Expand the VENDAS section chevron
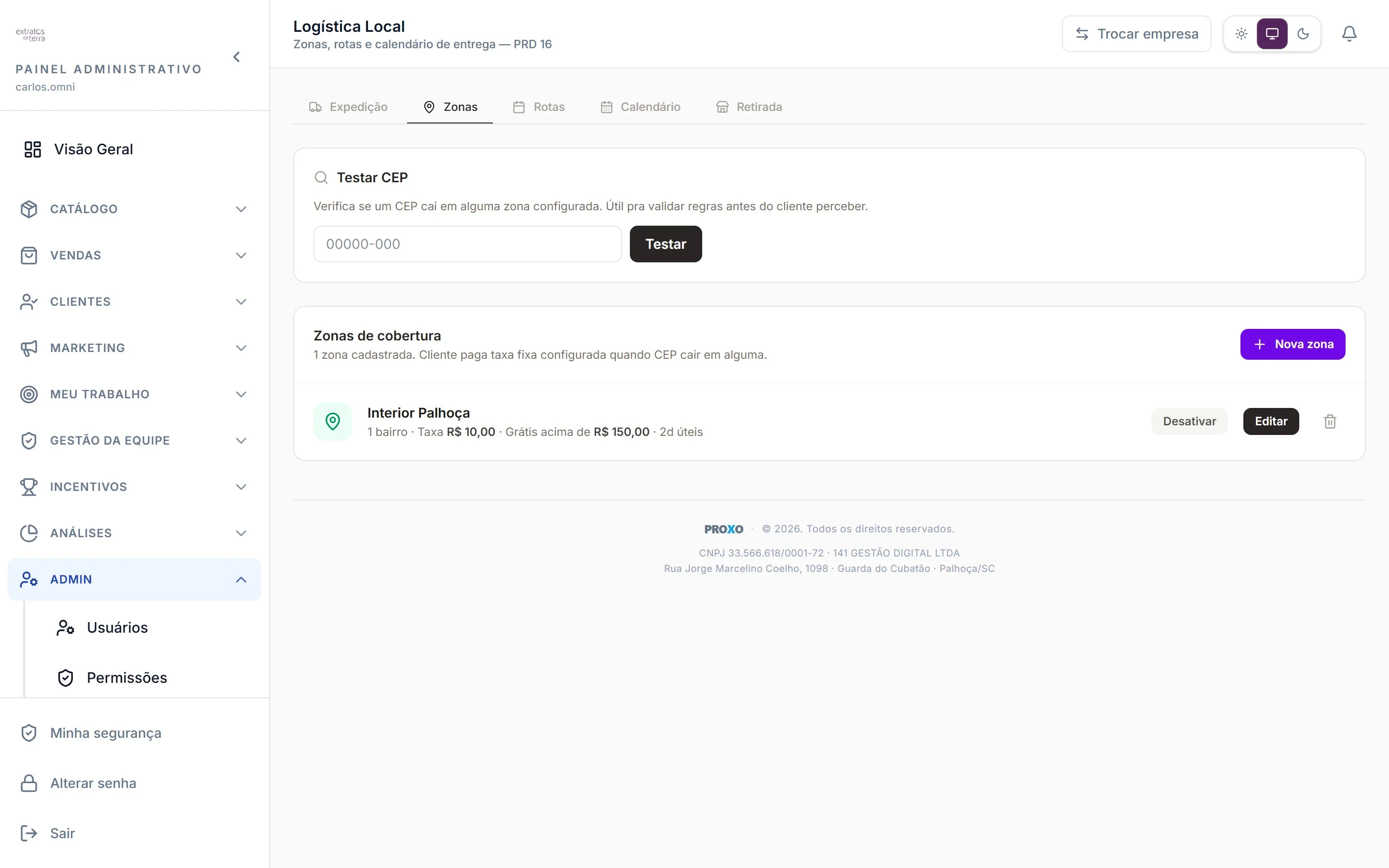This screenshot has height=868, width=1389. coord(241,256)
